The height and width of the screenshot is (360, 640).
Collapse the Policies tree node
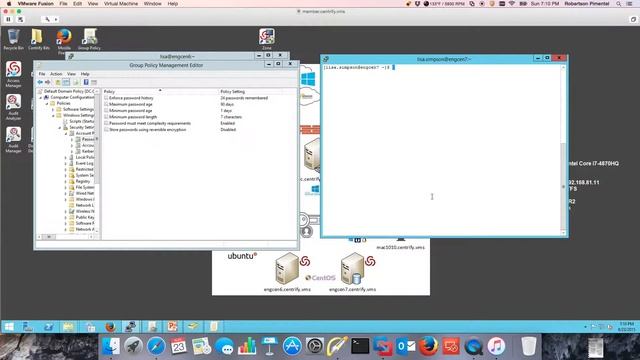47,104
